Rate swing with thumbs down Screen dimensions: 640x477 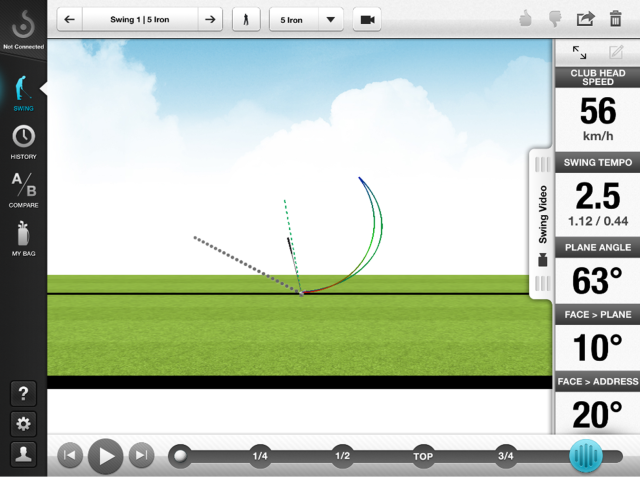555,19
